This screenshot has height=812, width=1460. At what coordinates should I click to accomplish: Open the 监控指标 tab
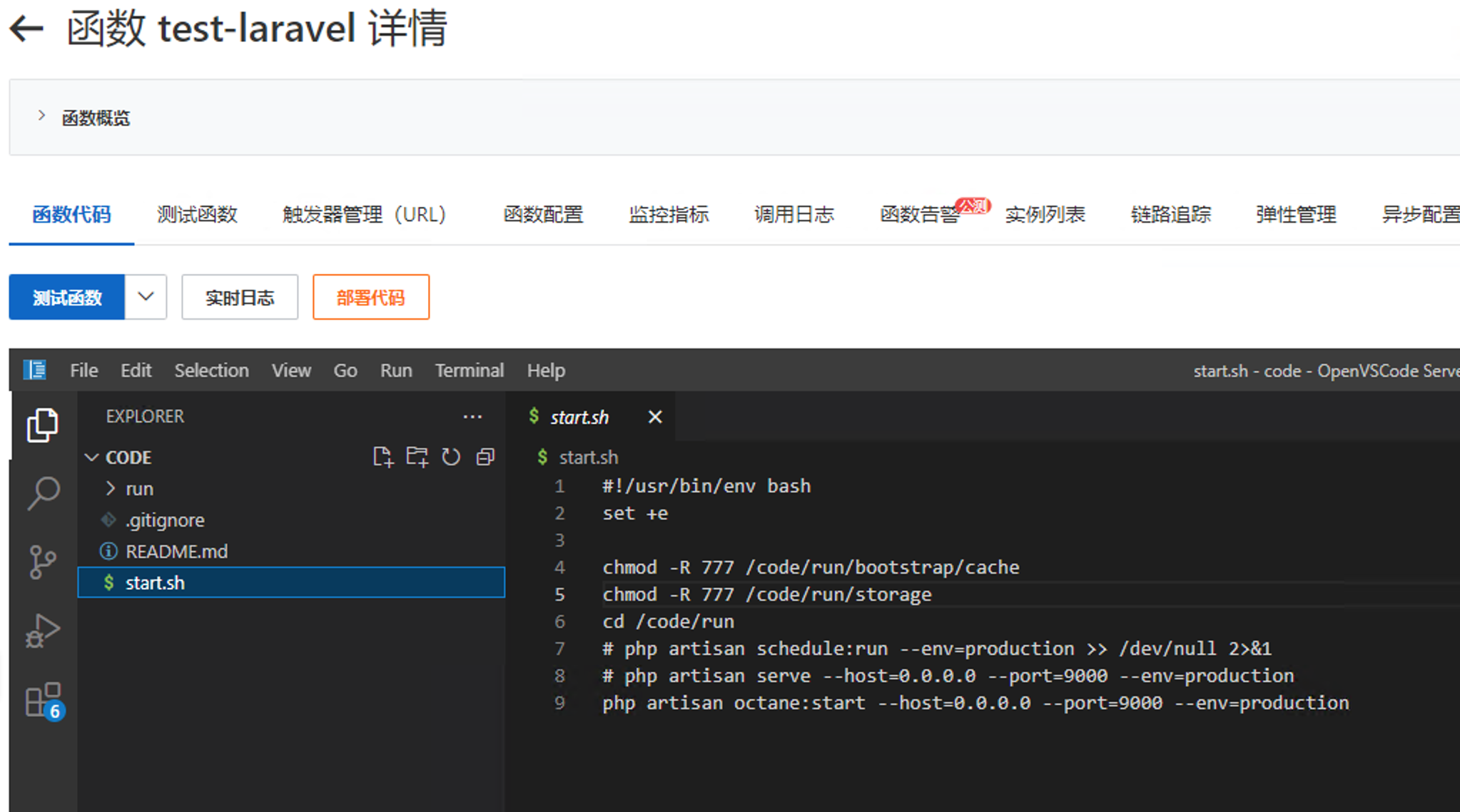tap(669, 214)
